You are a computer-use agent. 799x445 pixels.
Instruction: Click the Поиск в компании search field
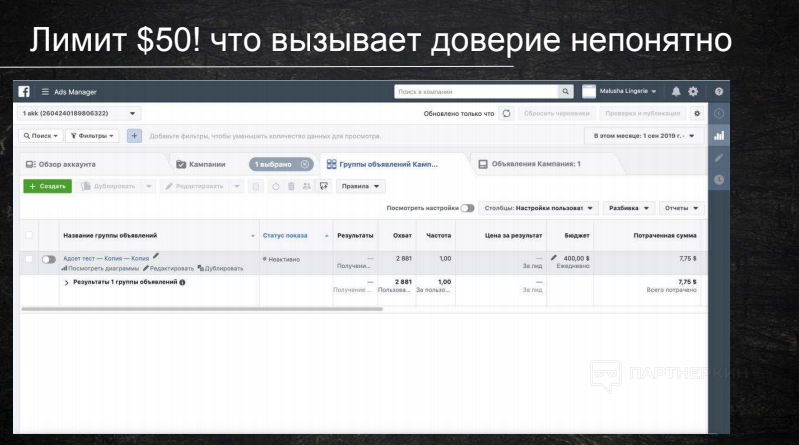point(476,92)
